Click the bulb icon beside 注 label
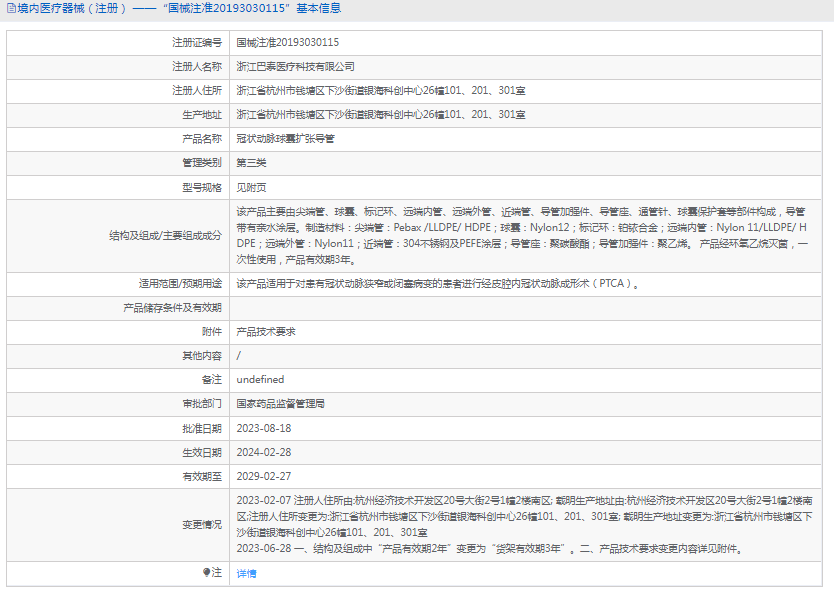Image resolution: width=834 pixels, height=589 pixels. 206,572
